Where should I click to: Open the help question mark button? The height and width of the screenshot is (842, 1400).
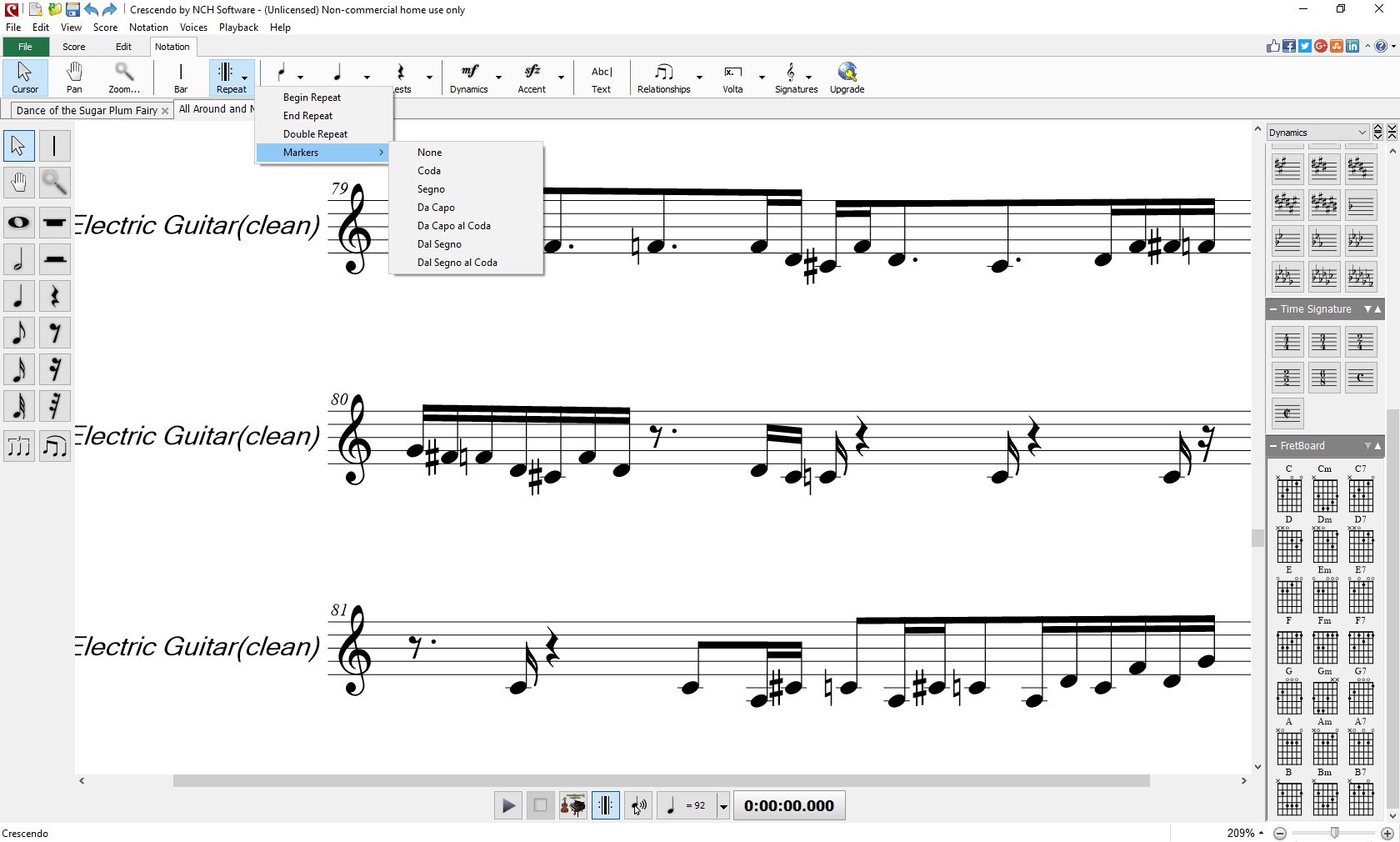[x=1382, y=47]
